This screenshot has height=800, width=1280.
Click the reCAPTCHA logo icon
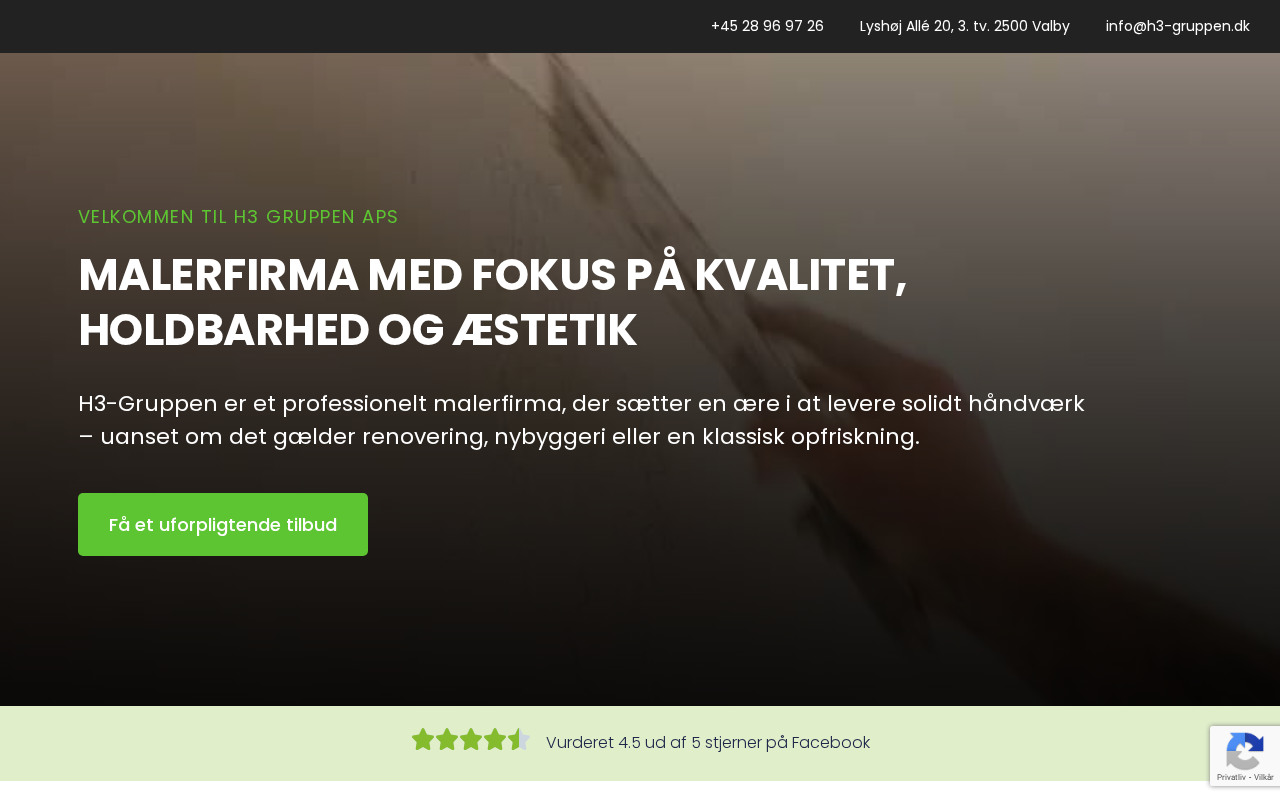click(x=1245, y=751)
